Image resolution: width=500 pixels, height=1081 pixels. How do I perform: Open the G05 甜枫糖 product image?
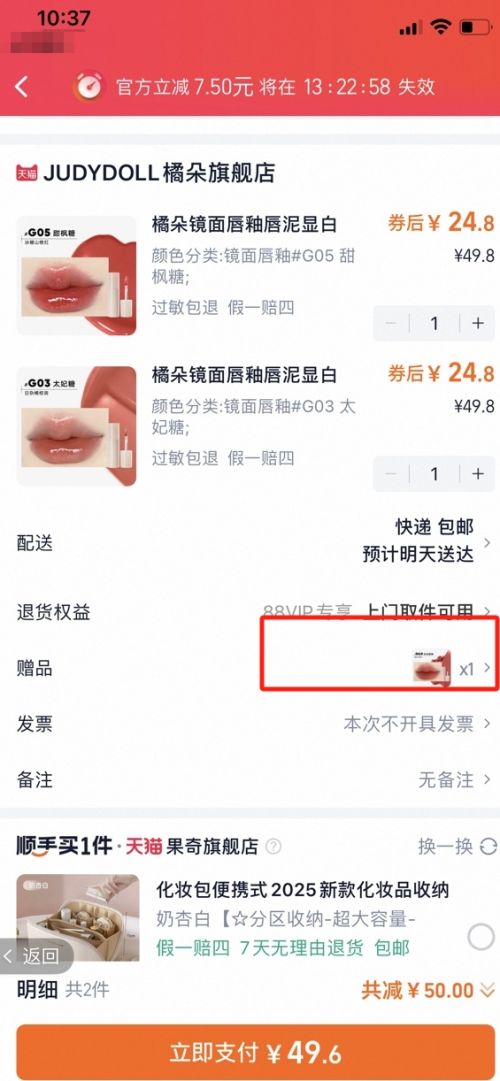[76, 276]
